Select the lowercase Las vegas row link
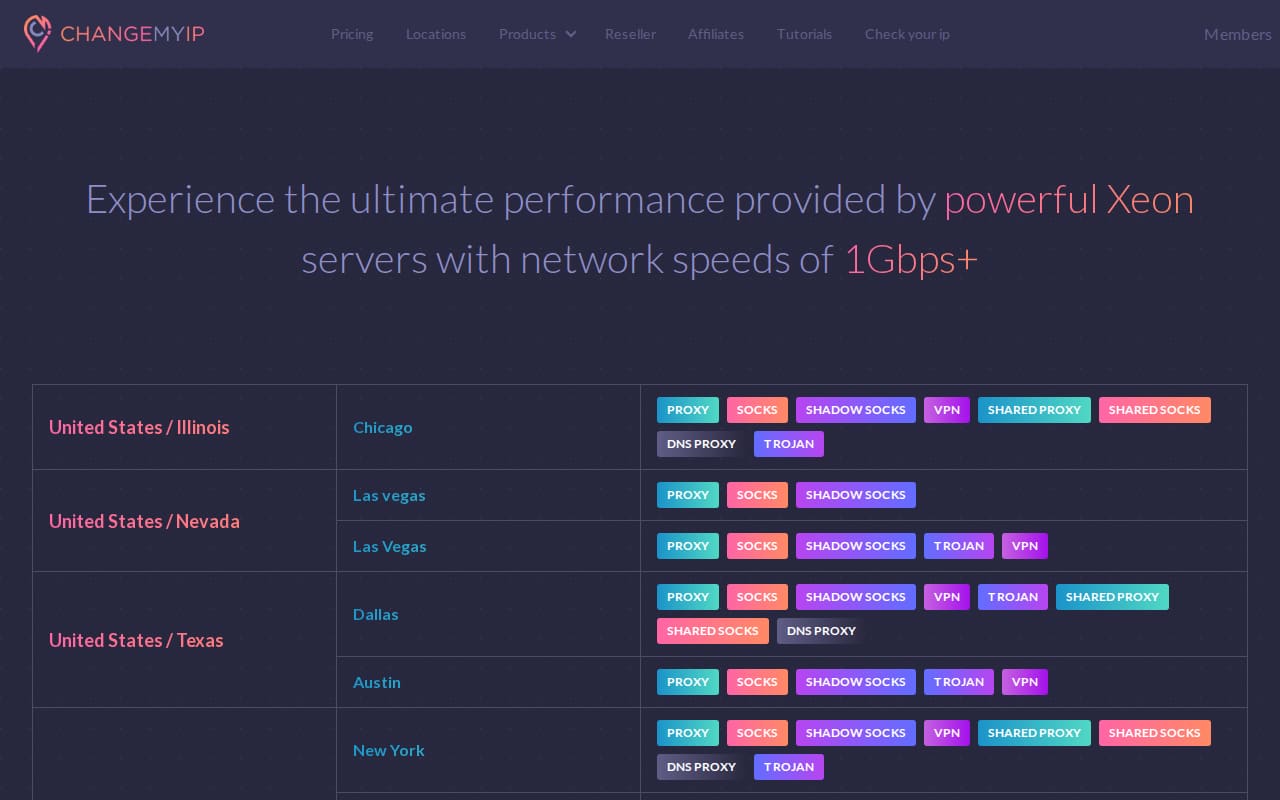 pyautogui.click(x=389, y=495)
